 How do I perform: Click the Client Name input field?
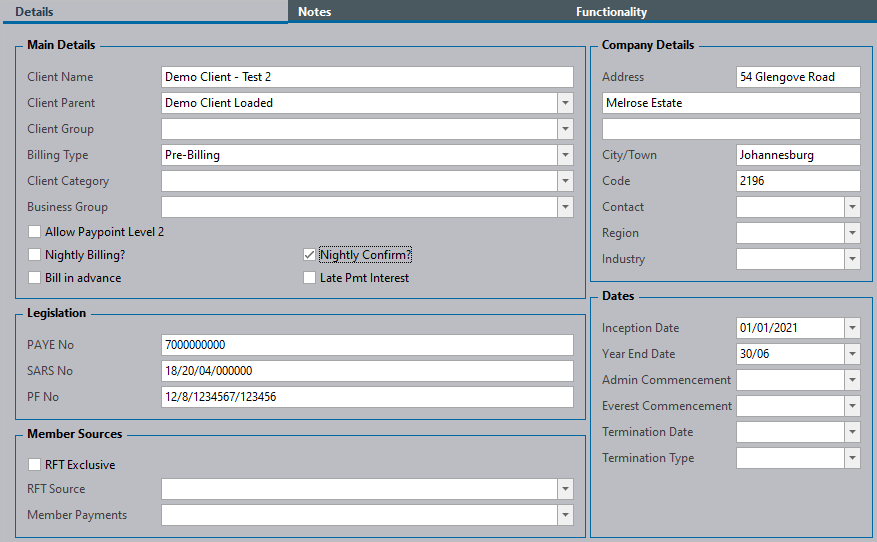pos(367,77)
